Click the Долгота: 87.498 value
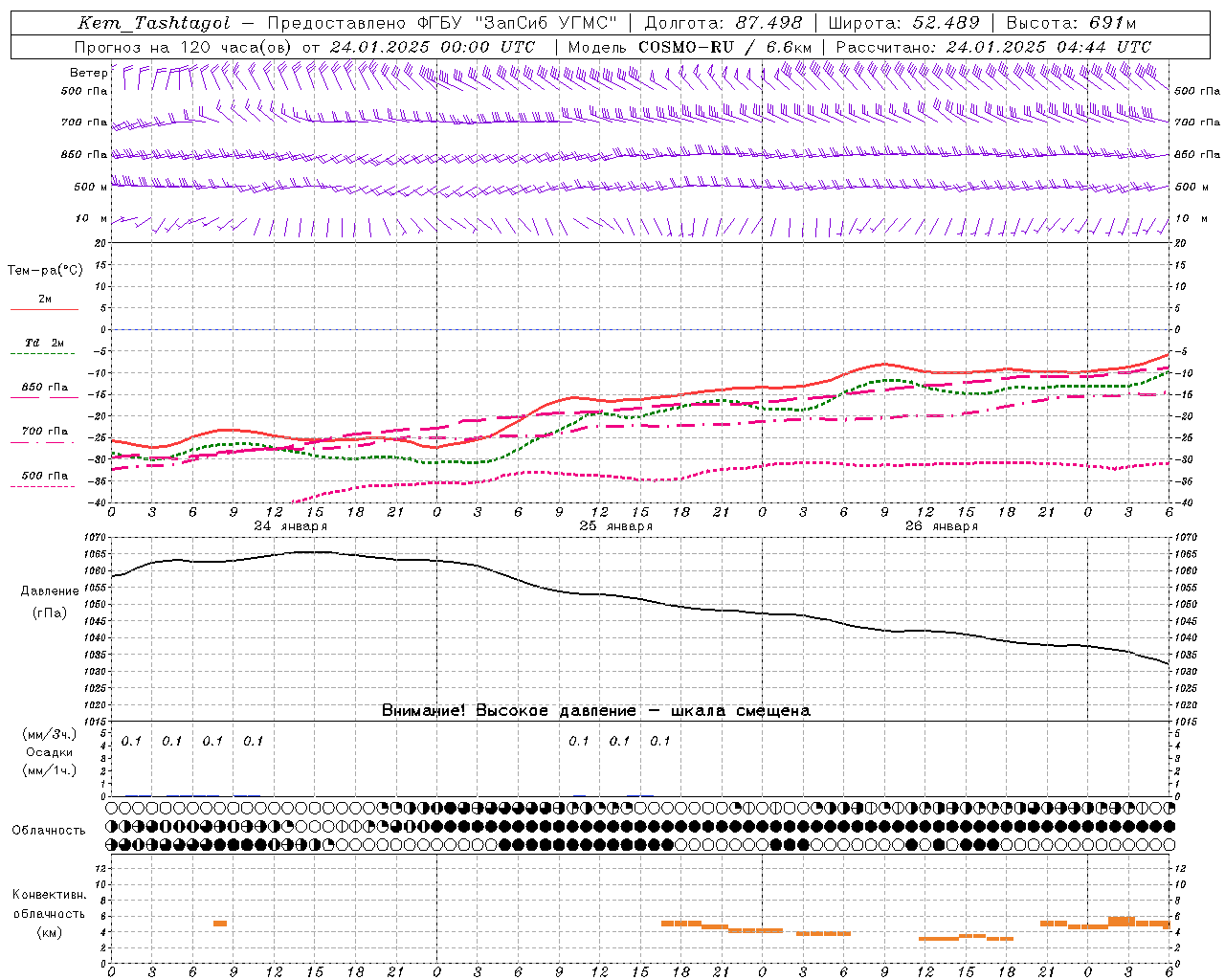The width and height of the screenshot is (1225, 980). click(x=724, y=23)
